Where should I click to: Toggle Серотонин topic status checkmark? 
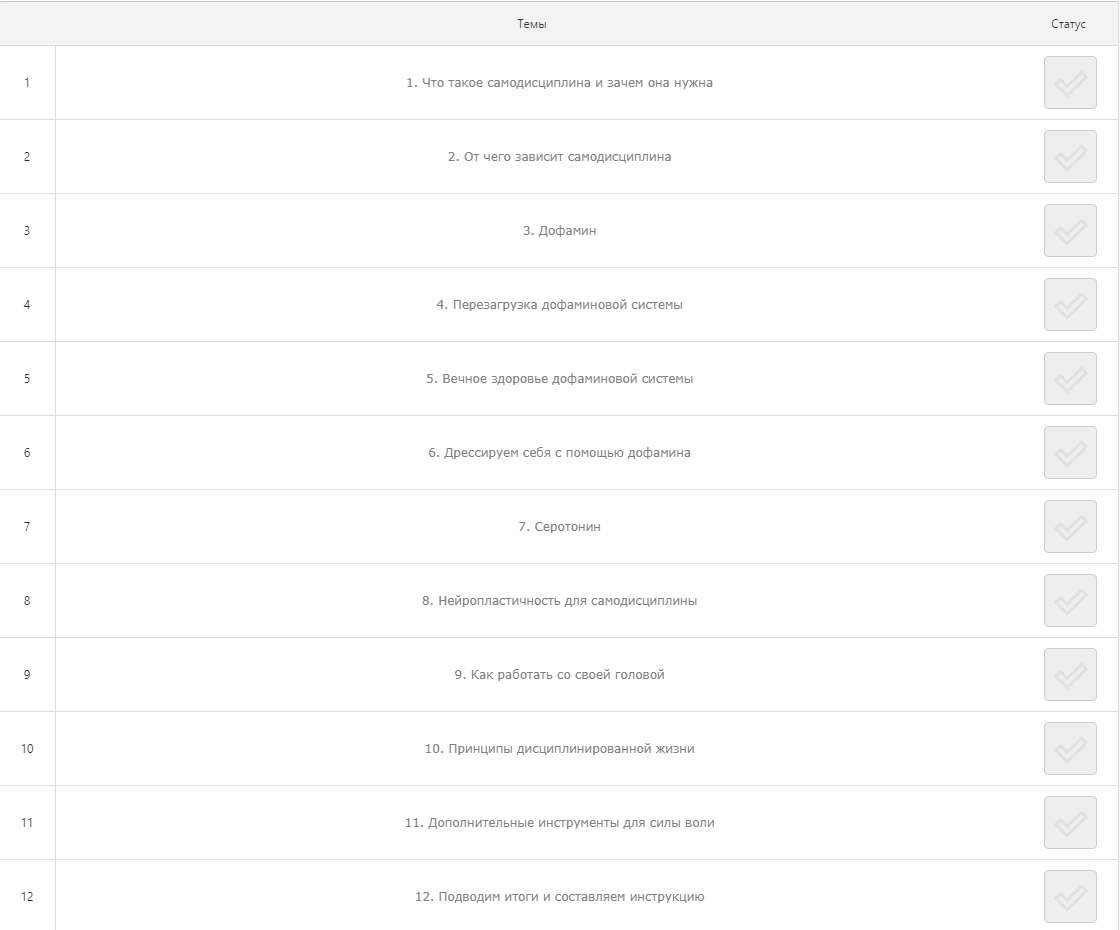1070,527
